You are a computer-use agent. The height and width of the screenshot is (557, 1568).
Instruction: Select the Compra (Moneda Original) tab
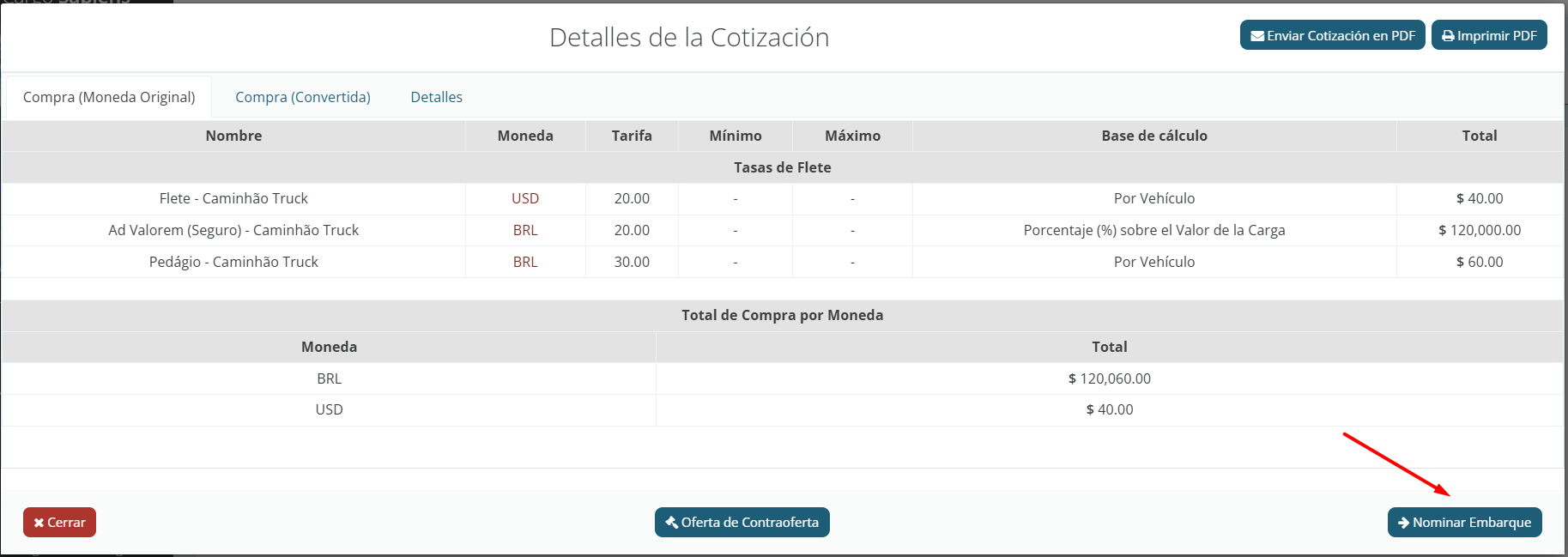(x=109, y=97)
